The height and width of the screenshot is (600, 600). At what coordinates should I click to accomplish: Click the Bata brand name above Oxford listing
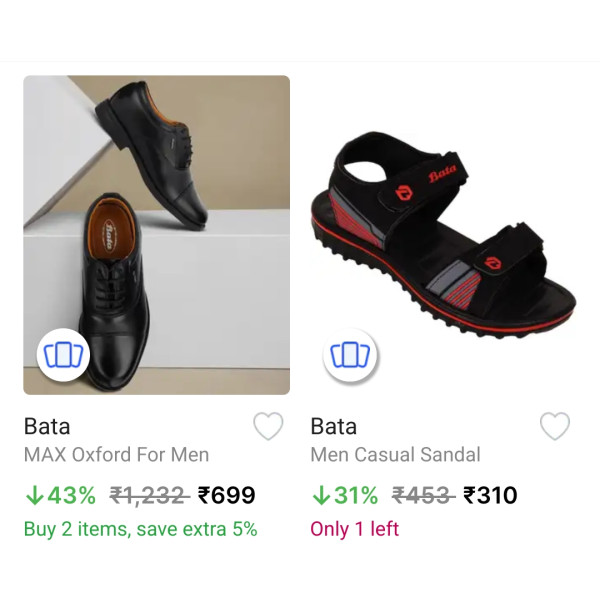[47, 426]
